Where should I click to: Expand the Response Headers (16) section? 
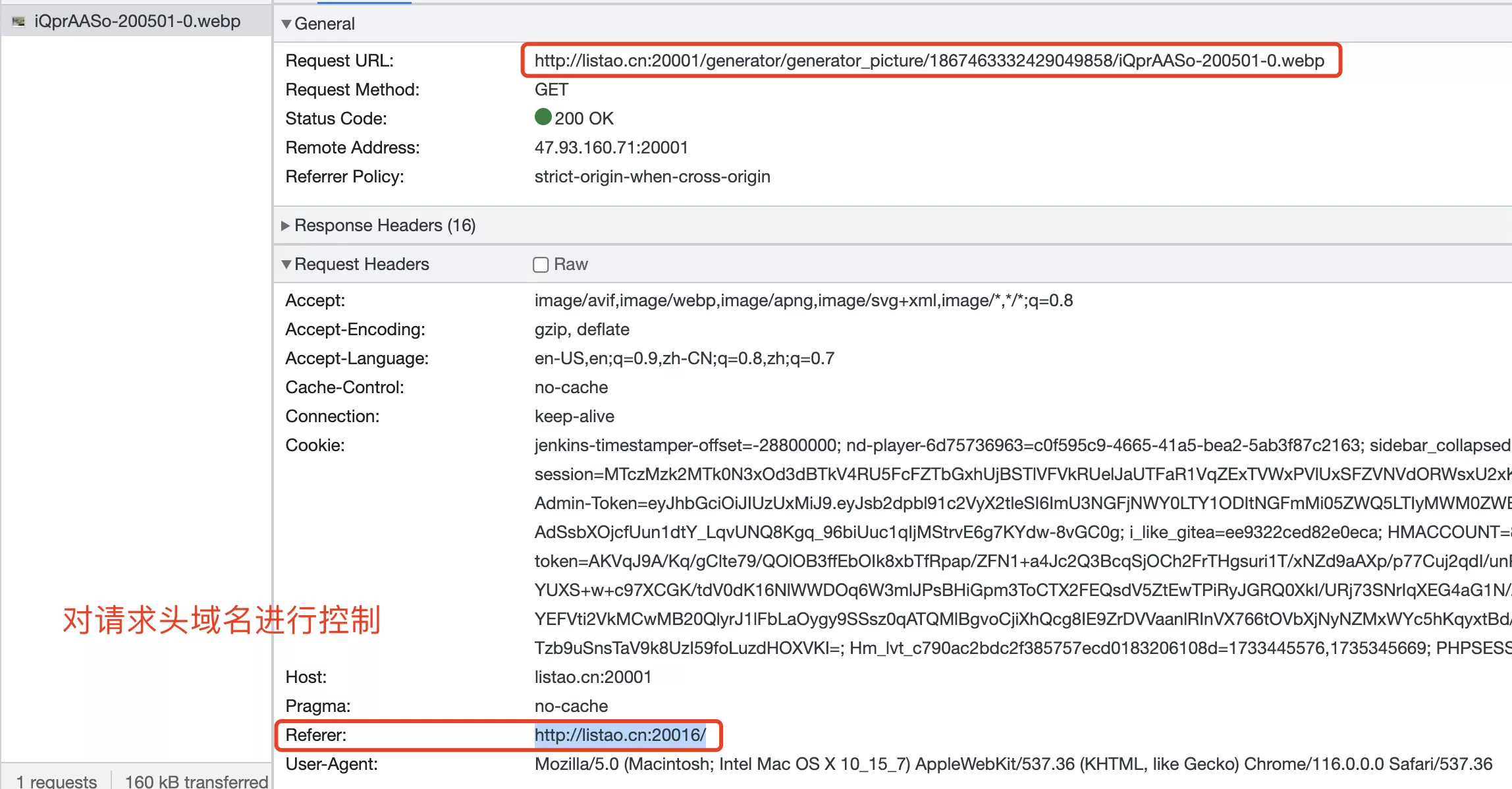[x=286, y=226]
